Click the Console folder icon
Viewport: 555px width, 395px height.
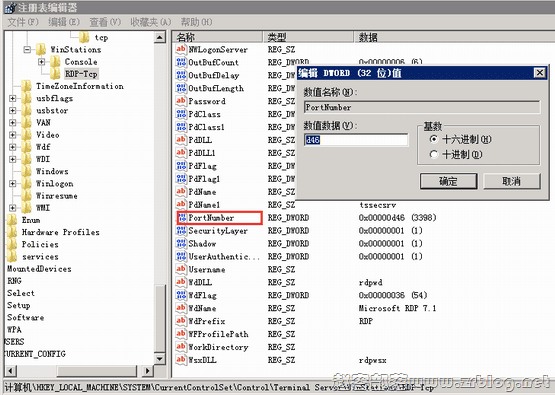pyautogui.click(x=55, y=62)
